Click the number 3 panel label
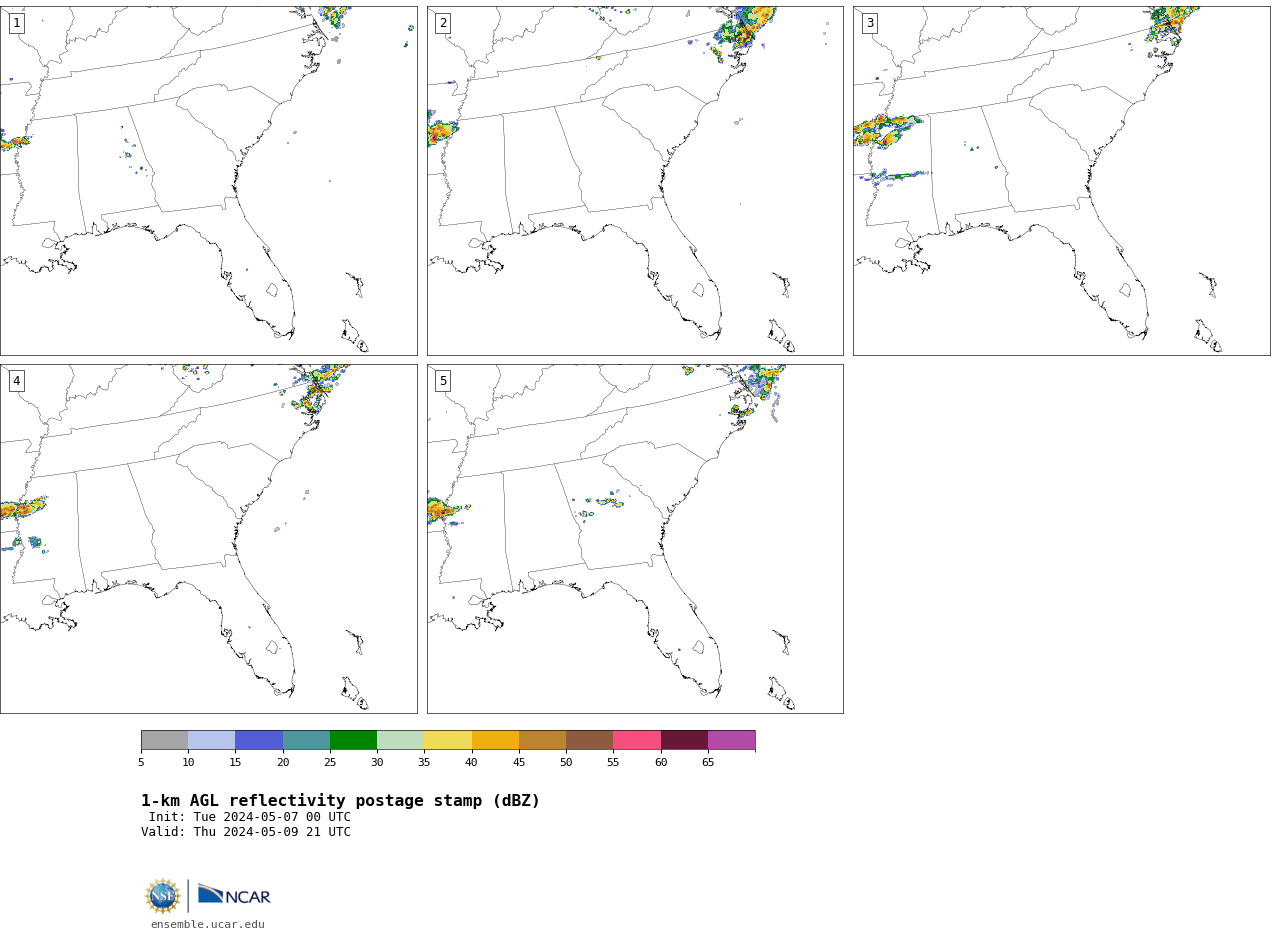The image size is (1280, 936). pos(869,23)
